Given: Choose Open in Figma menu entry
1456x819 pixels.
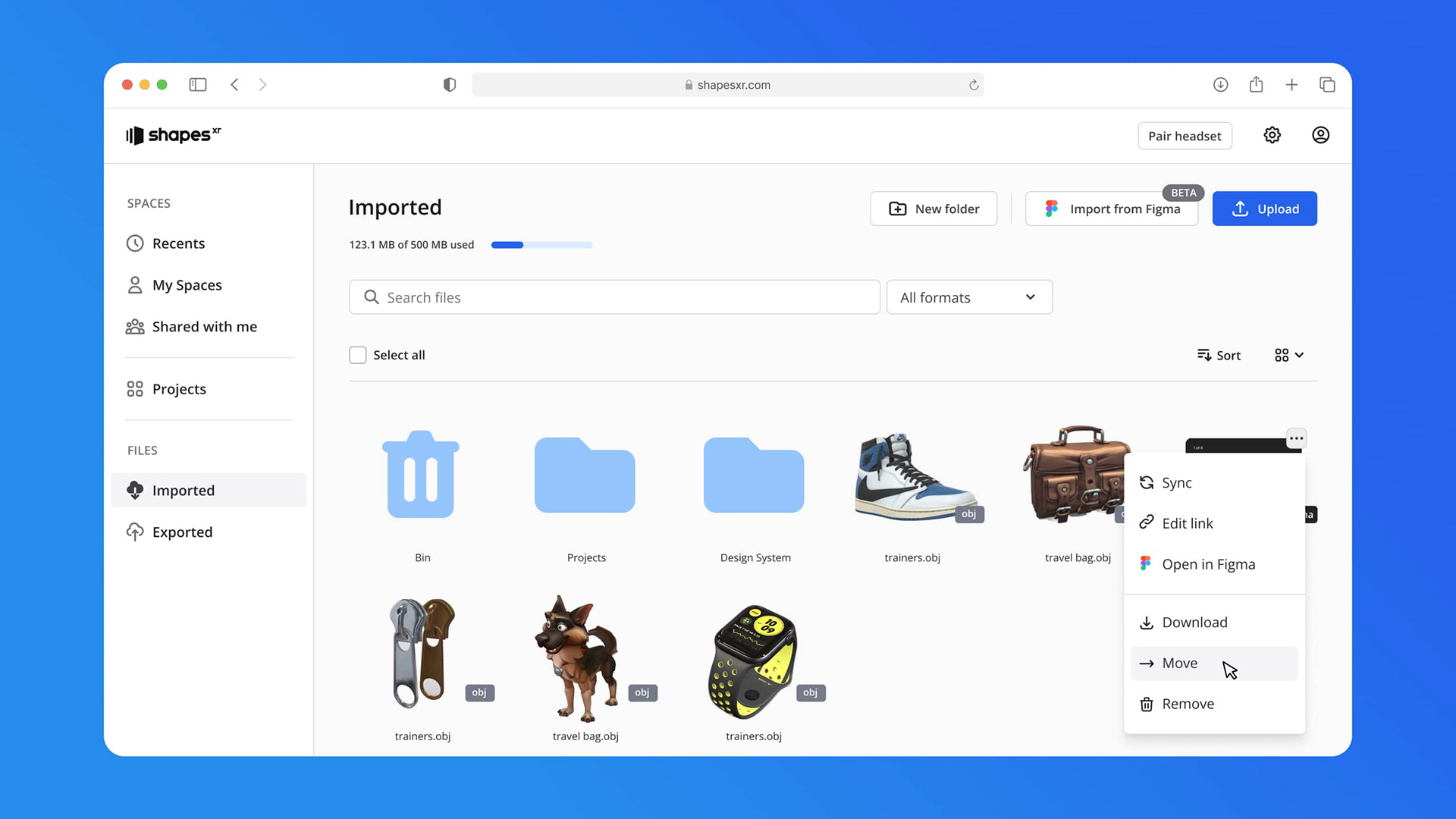Looking at the screenshot, I should pos(1214,564).
